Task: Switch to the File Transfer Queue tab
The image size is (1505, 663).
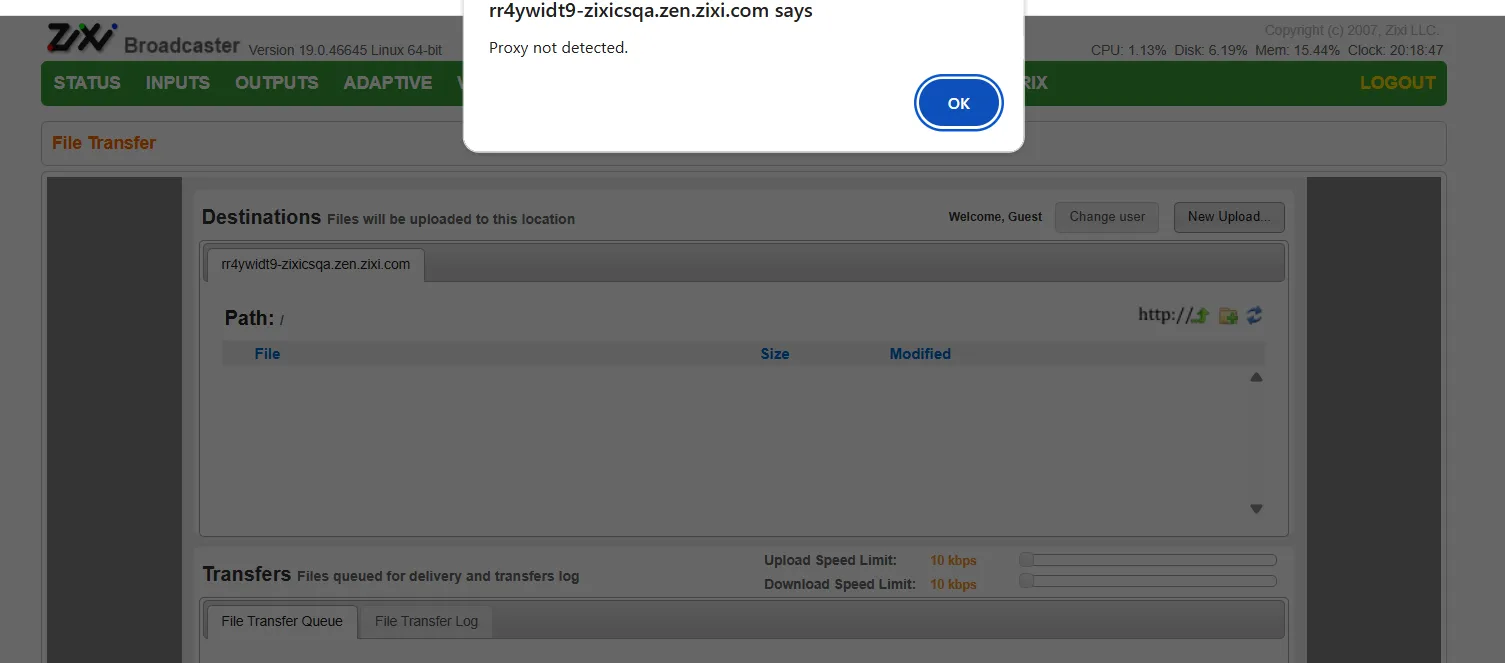Action: tap(282, 621)
